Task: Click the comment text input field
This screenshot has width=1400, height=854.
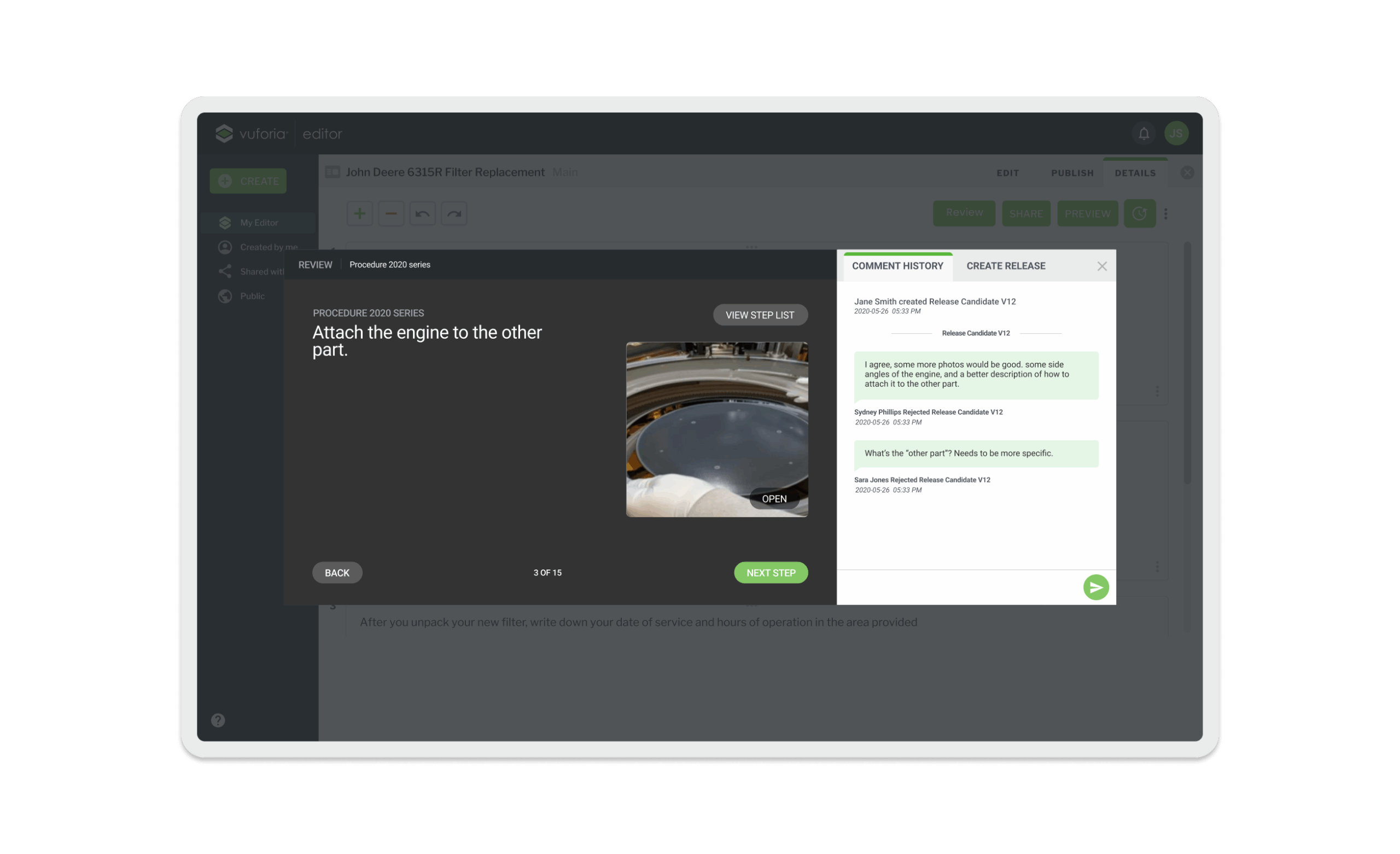Action: pyautogui.click(x=959, y=588)
